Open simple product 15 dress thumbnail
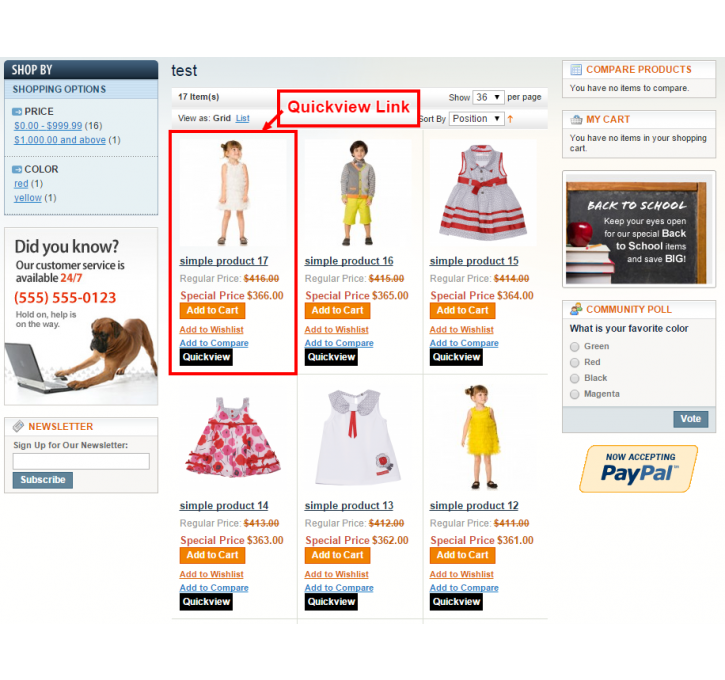This screenshot has height=680, width=725. click(483, 193)
